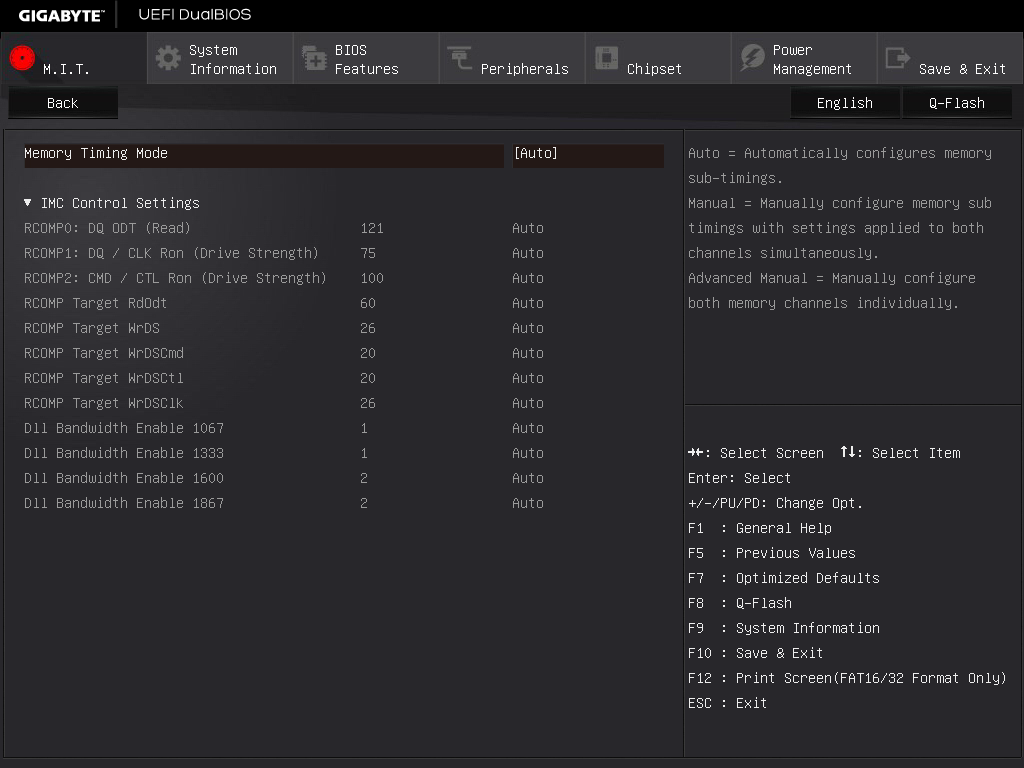Screen dimensions: 1024x768
Task: Click the red M.I.T. gauge icon
Action: (22, 58)
